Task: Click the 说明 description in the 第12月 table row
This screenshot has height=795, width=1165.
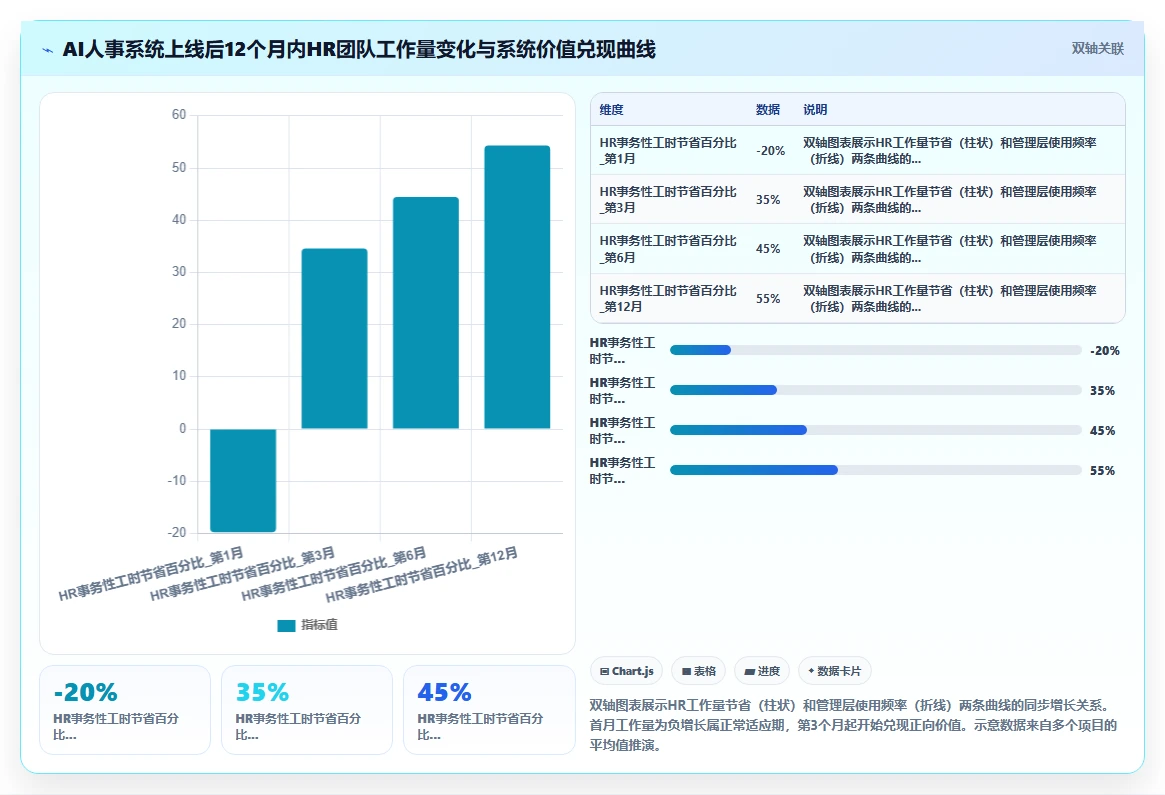Action: [x=950, y=298]
